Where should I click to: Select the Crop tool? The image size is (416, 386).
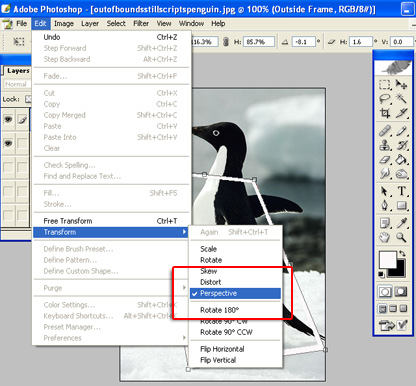385,113
